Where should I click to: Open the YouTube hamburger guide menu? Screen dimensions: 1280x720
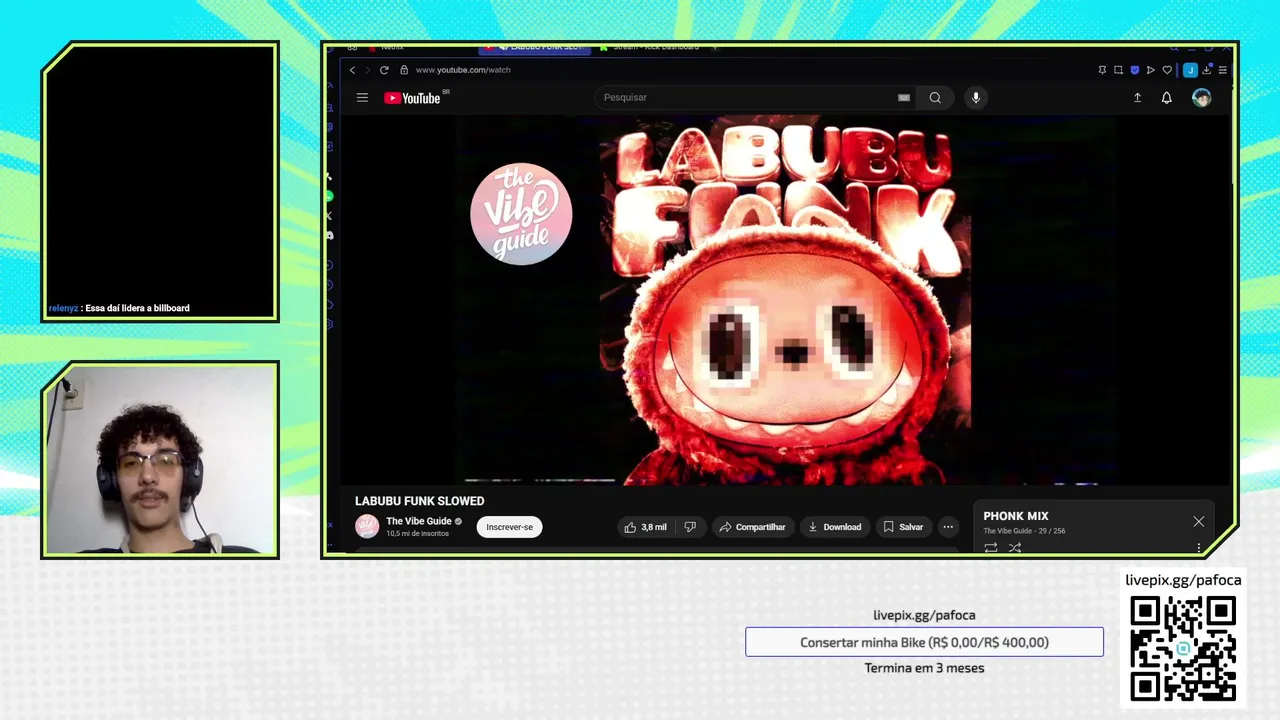tap(362, 98)
